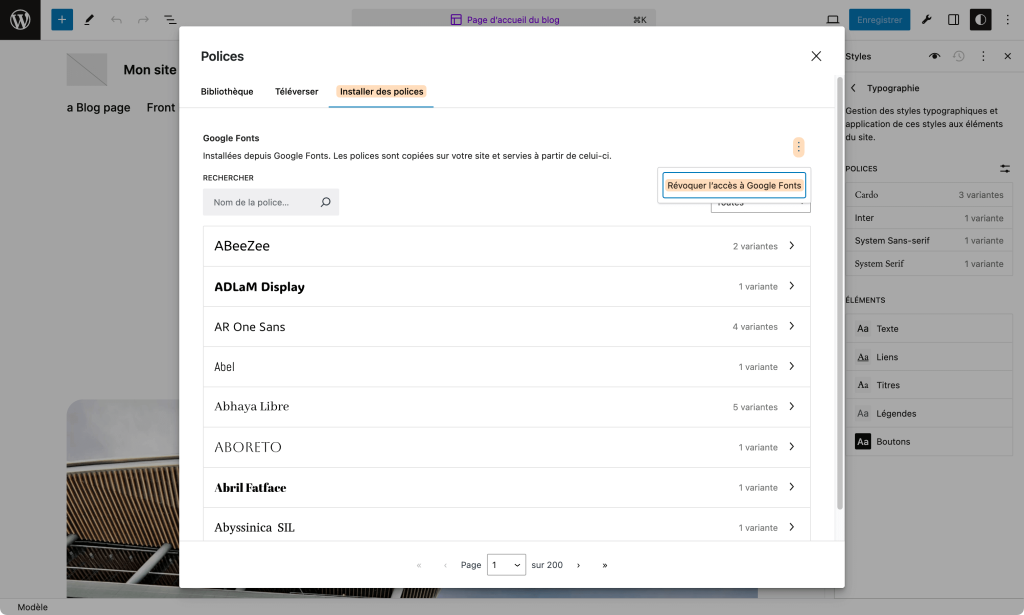Close the Polices dialog
The height and width of the screenshot is (615, 1024).
point(816,56)
